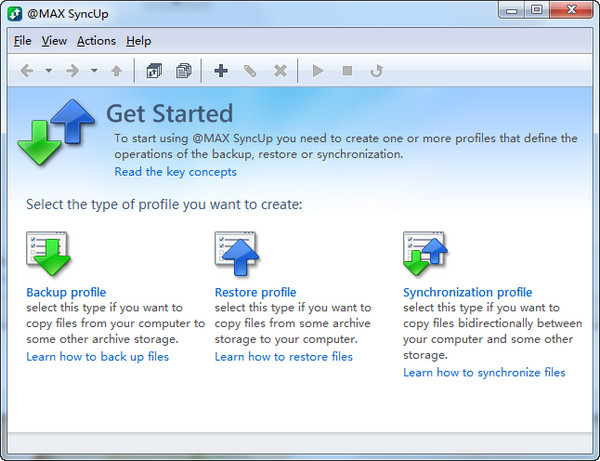Viewport: 600px width, 461px height.
Task: Click the Forward navigation arrow
Action: [x=72, y=71]
